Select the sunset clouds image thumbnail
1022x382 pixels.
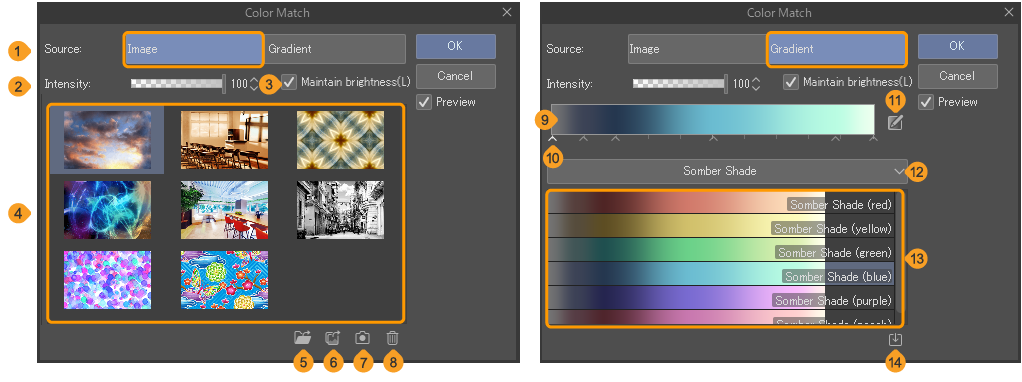108,140
